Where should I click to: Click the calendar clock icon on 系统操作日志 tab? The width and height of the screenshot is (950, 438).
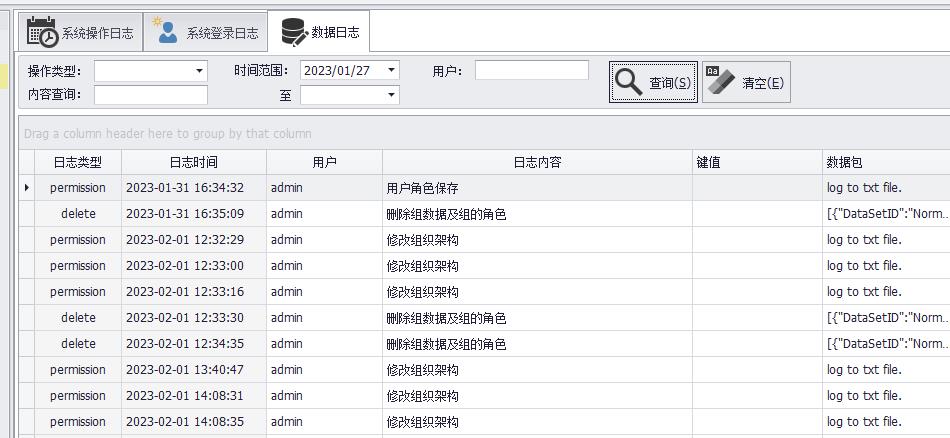click(42, 32)
